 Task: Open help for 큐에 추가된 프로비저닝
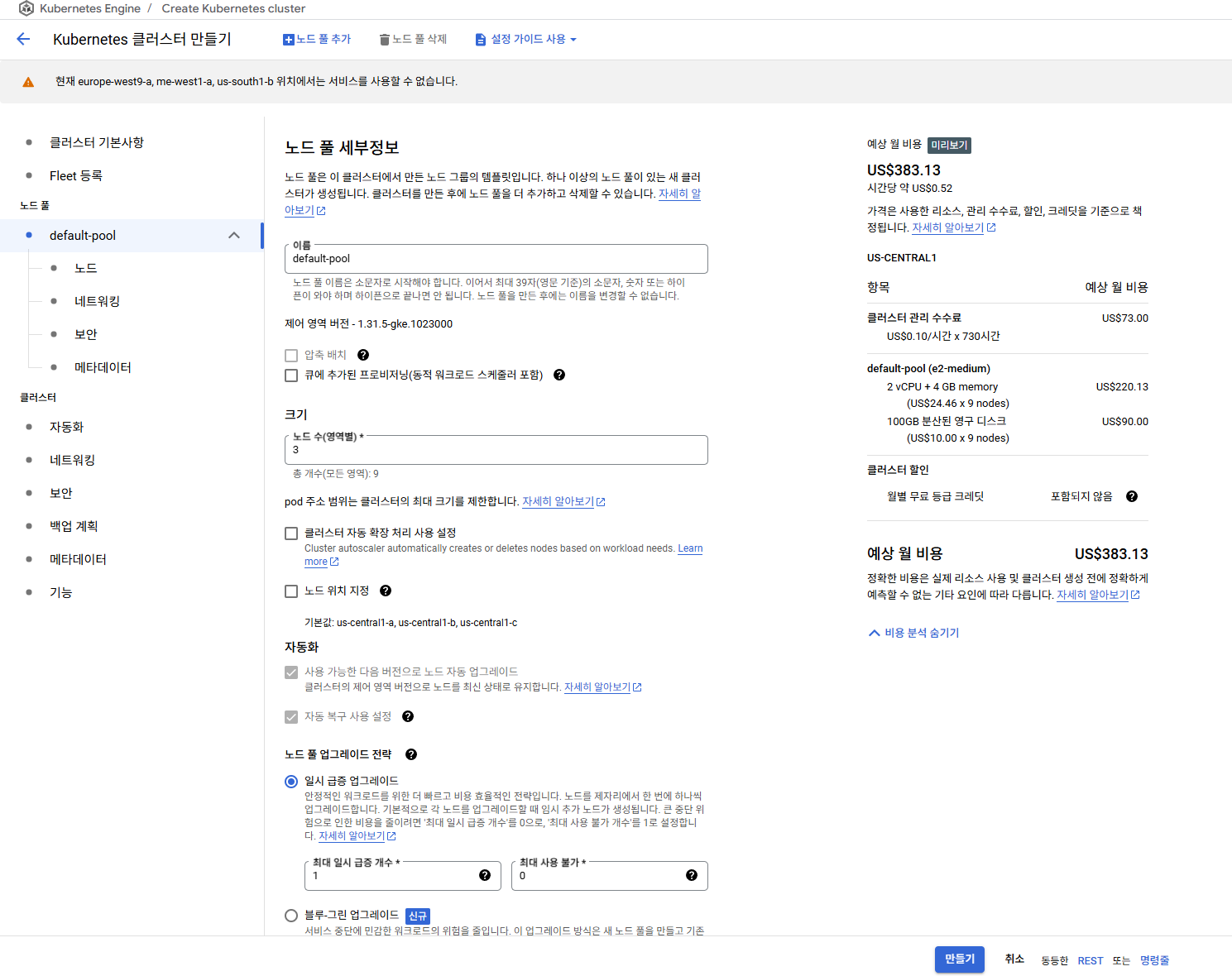coord(559,375)
